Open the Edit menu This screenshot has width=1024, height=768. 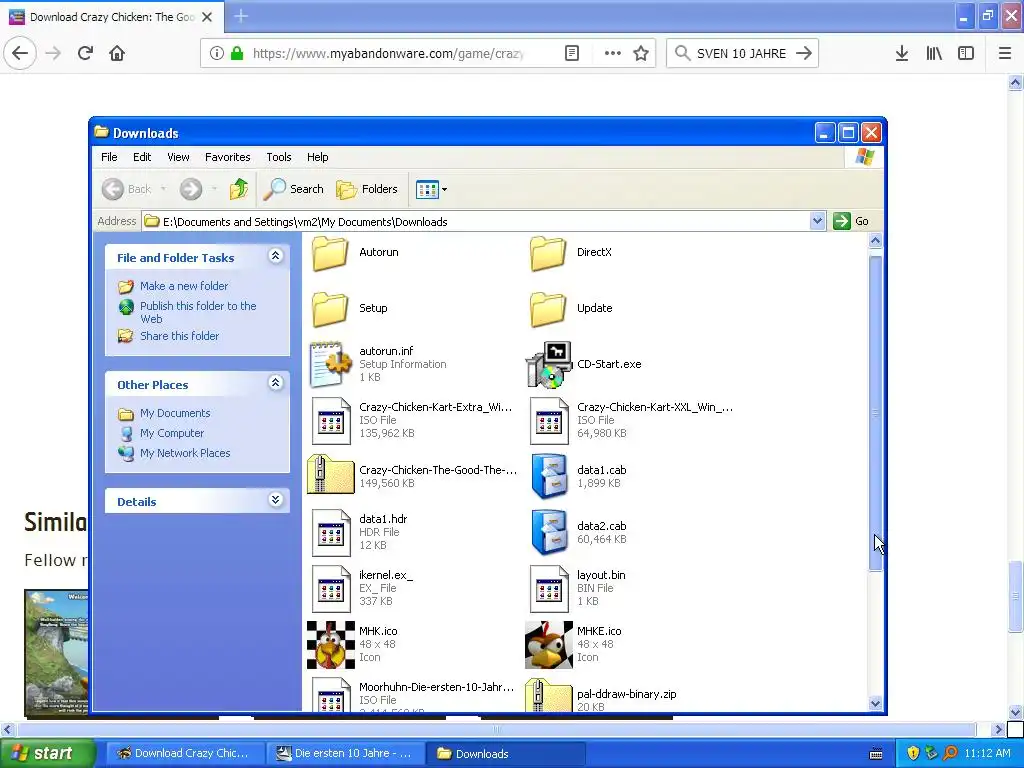click(142, 157)
